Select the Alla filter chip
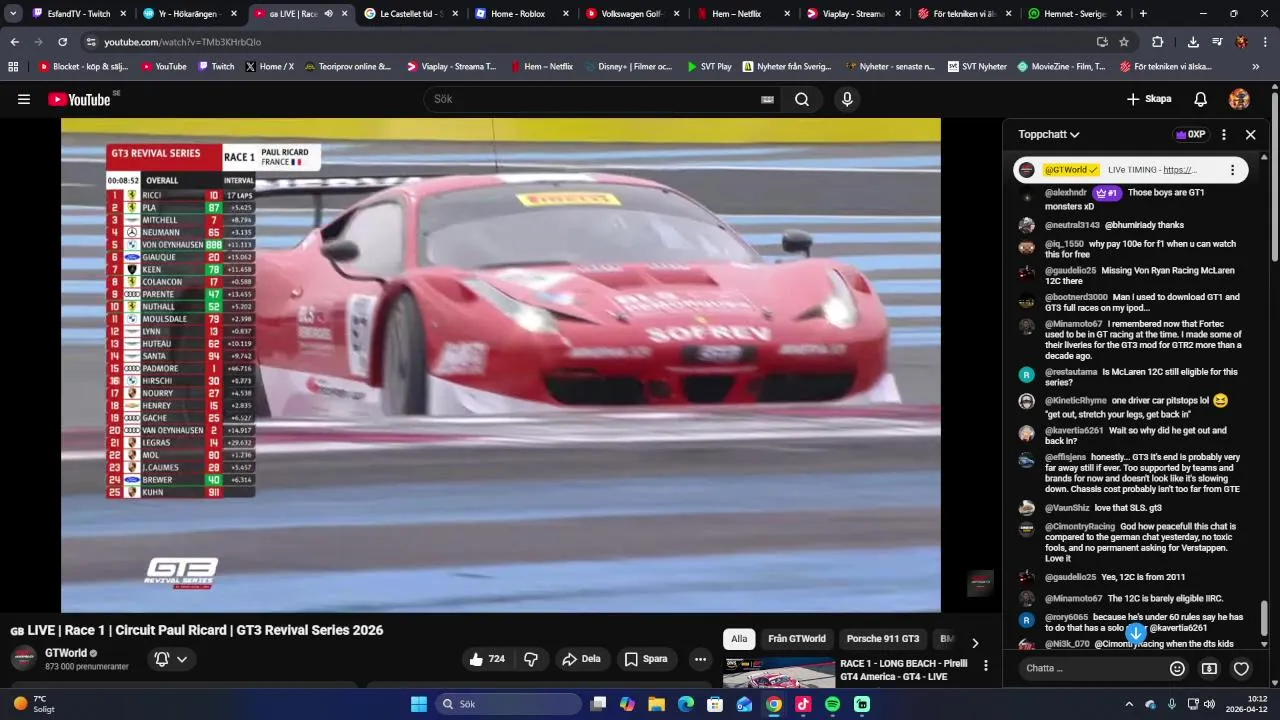Image resolution: width=1280 pixels, height=720 pixels. 739,639
